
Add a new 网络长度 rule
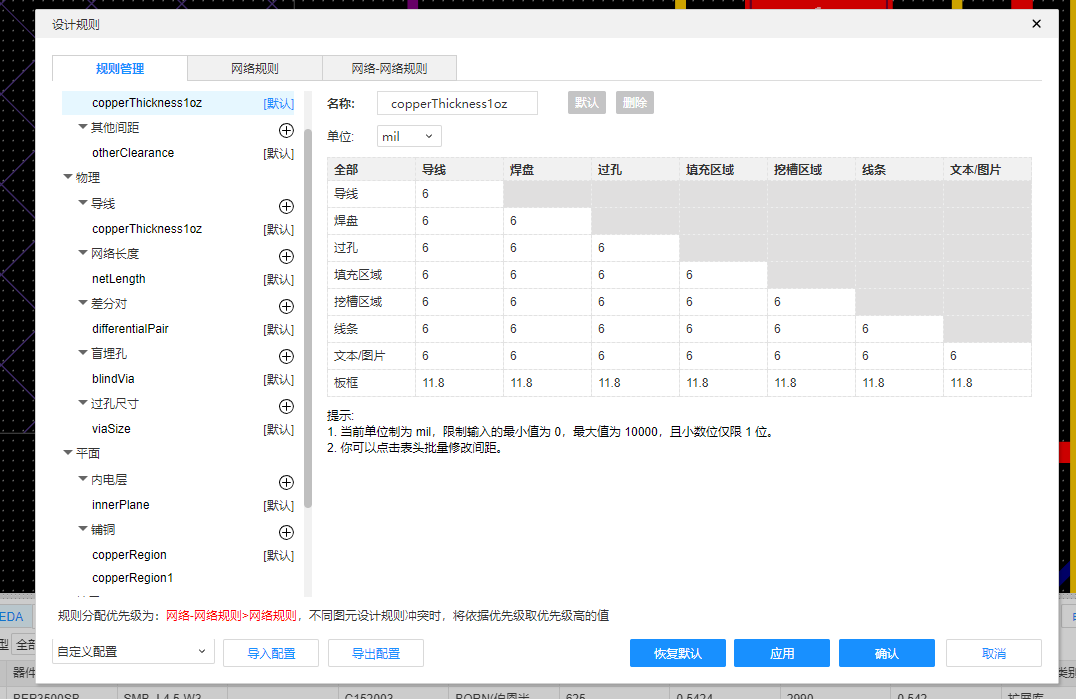point(286,256)
